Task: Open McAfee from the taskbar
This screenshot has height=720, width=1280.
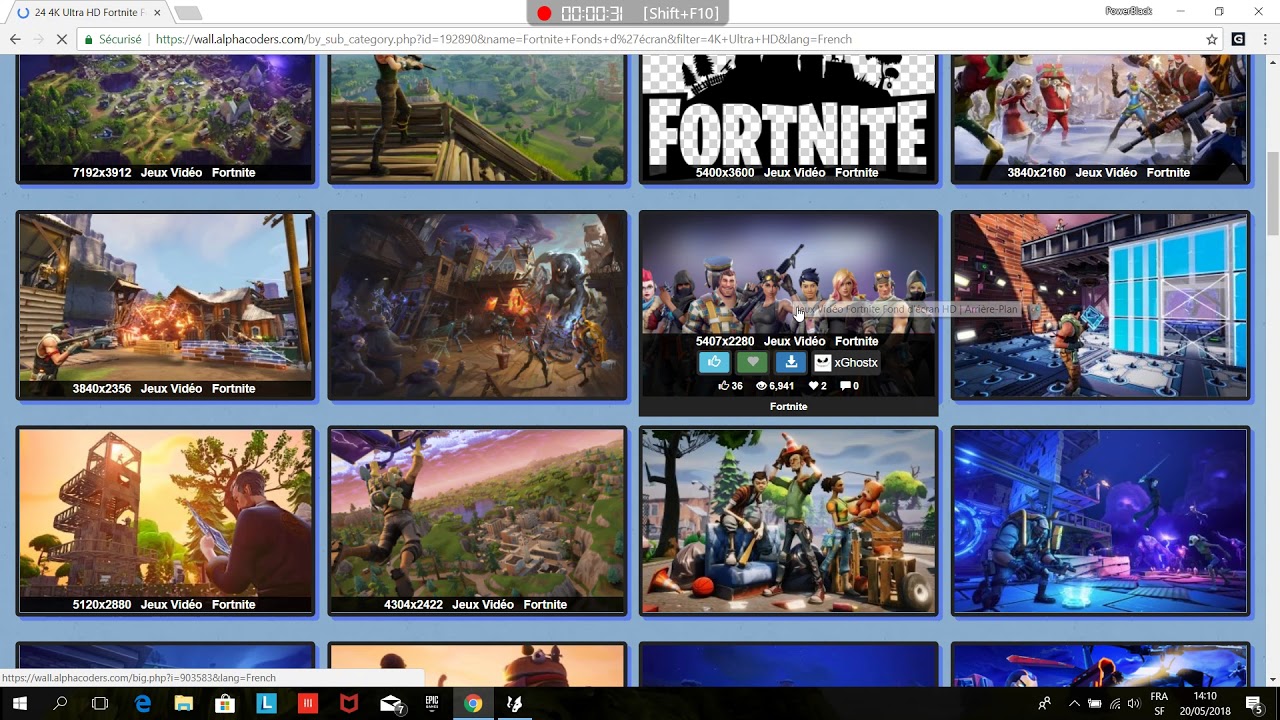Action: click(x=349, y=703)
